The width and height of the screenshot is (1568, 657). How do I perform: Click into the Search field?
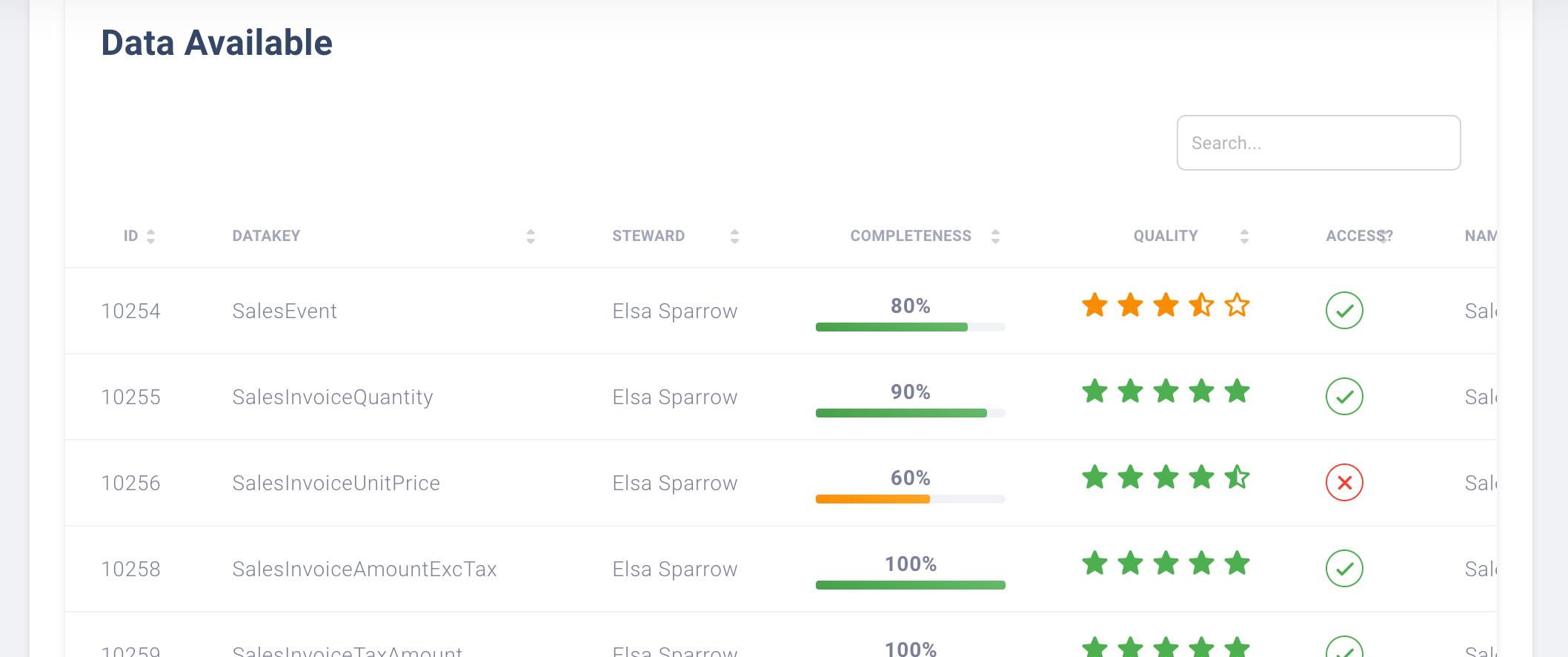coord(1318,142)
